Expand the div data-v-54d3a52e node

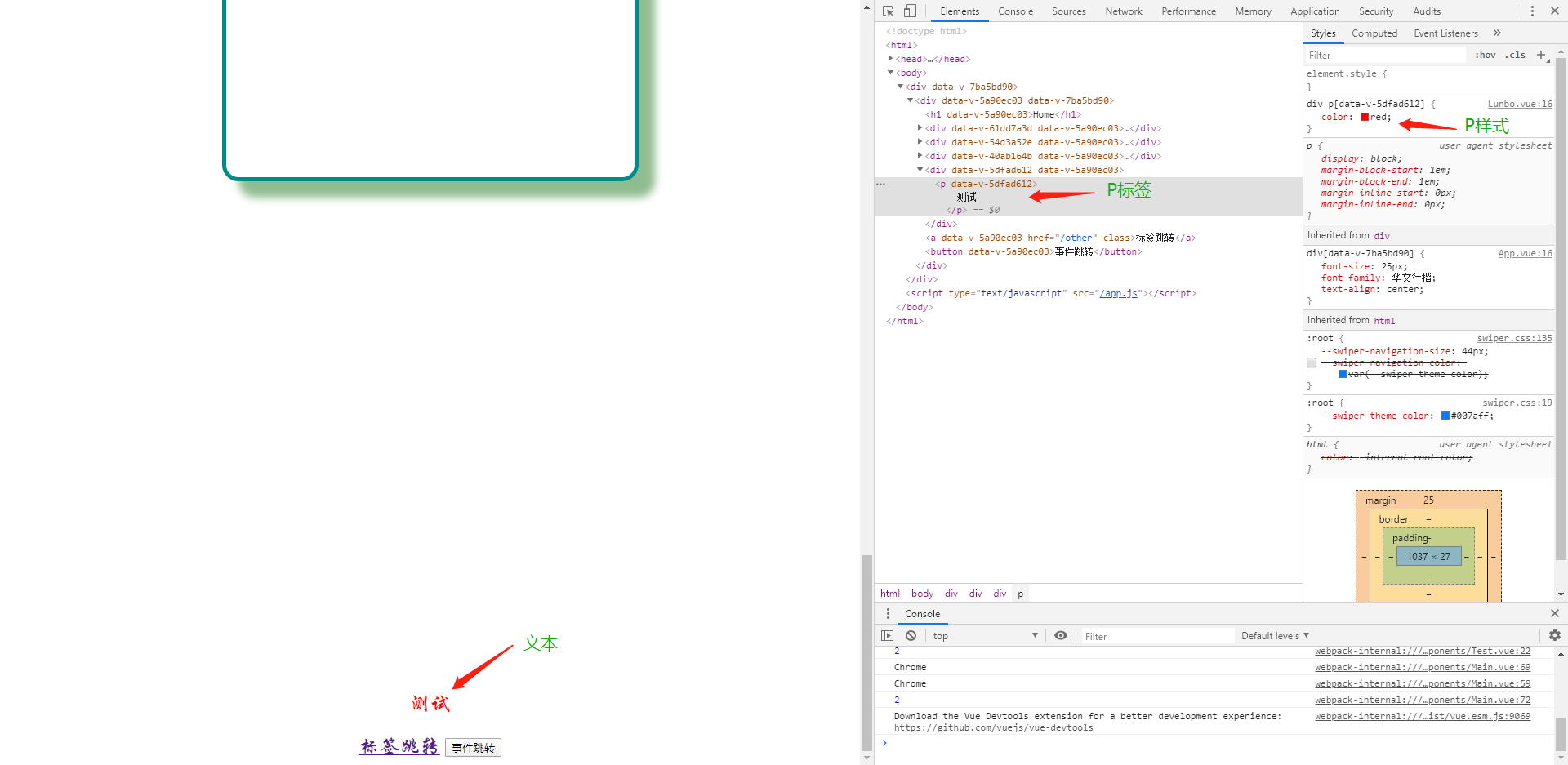click(920, 142)
